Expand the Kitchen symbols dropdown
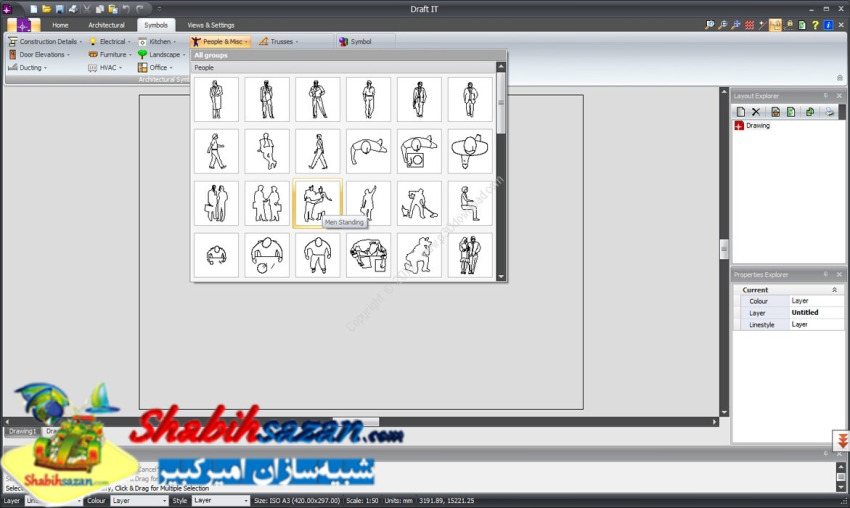 pos(157,42)
